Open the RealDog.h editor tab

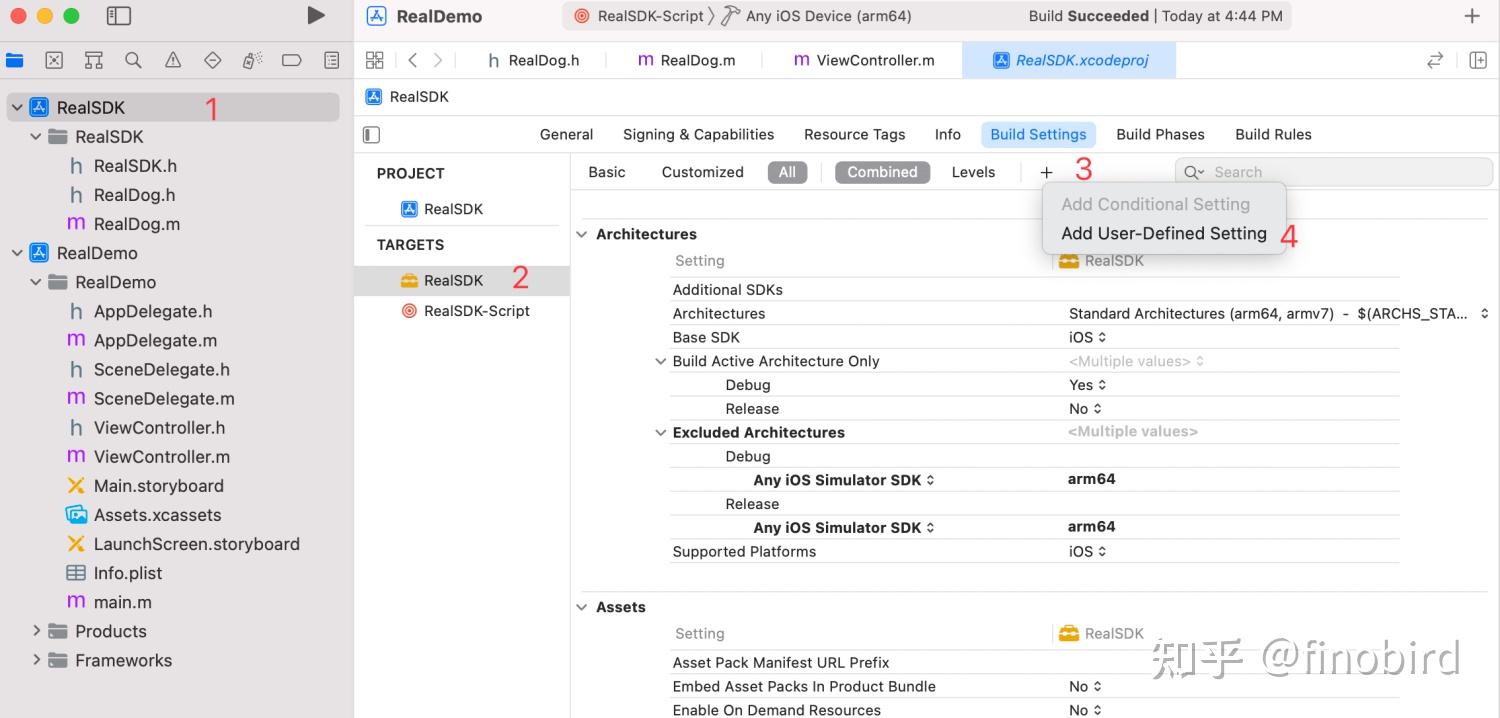(534, 60)
